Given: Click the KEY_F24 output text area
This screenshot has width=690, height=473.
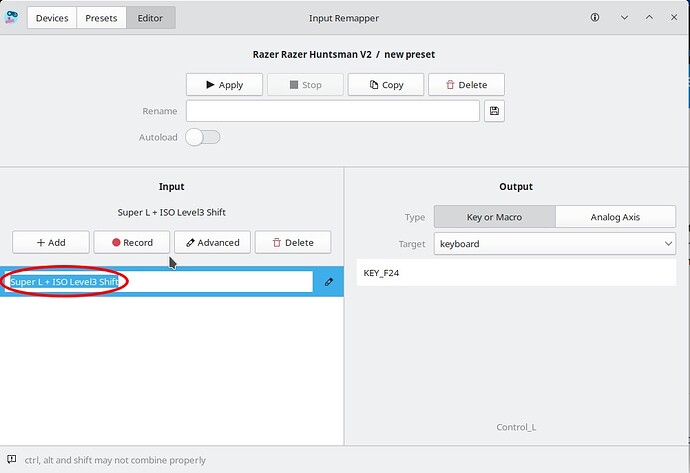Looking at the screenshot, I should click(x=516, y=273).
